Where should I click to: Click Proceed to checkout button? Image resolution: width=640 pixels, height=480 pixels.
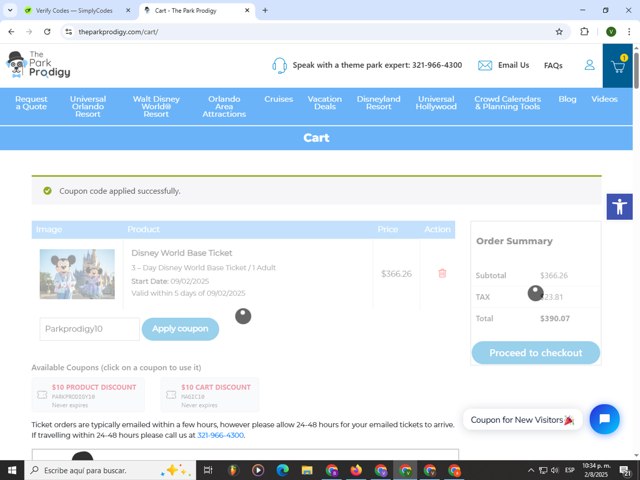536,353
